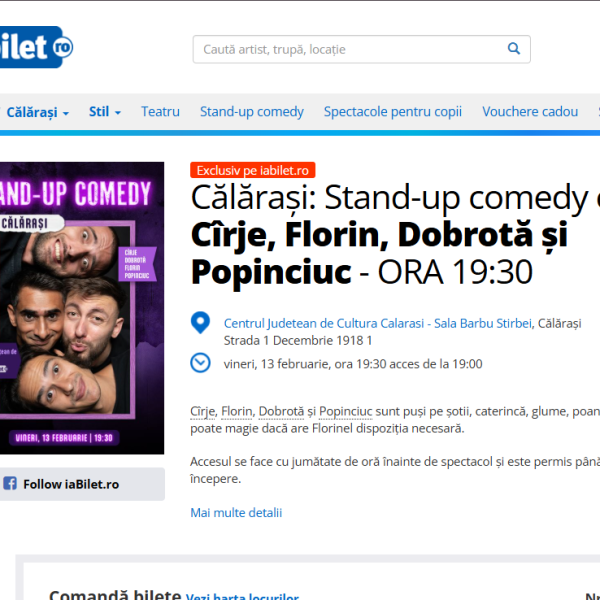Click the Mai multe detalii link
Screen dimensions: 600x600
point(236,513)
